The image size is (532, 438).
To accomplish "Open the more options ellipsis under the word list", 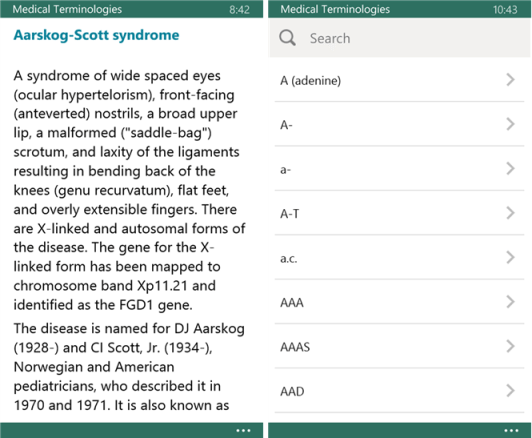I will [511, 431].
